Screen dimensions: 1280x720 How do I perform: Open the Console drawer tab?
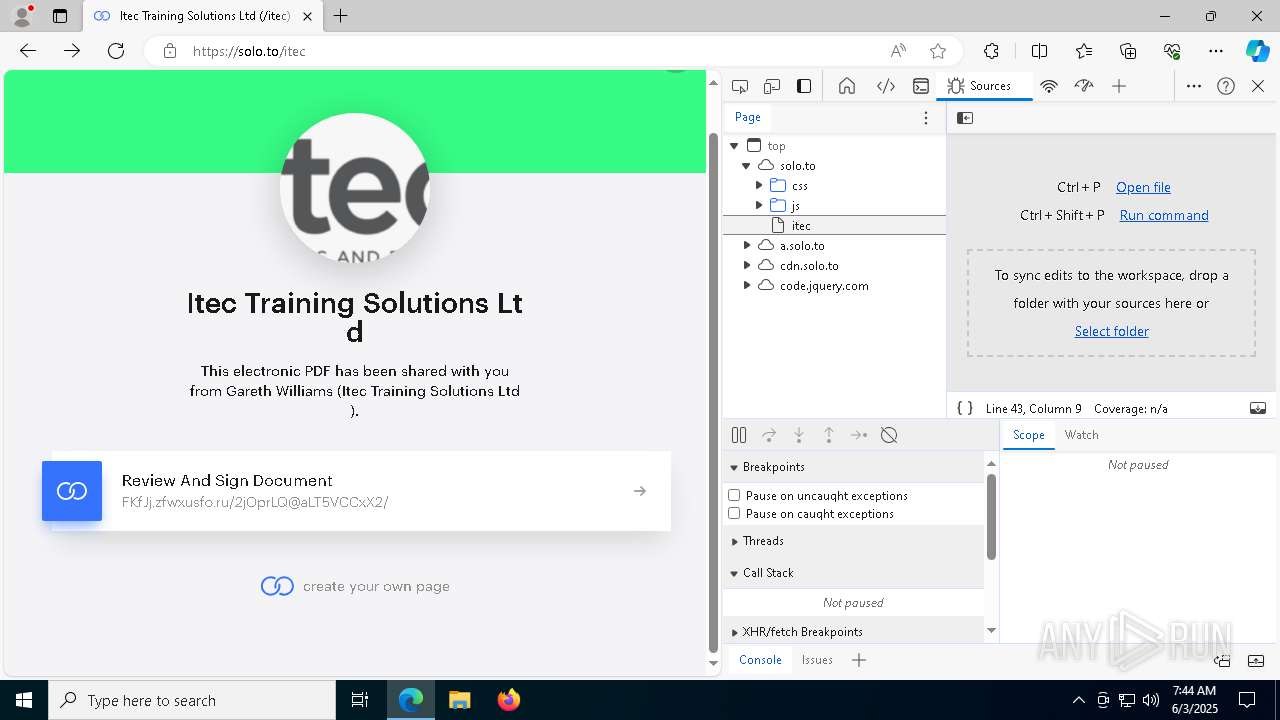(x=760, y=660)
